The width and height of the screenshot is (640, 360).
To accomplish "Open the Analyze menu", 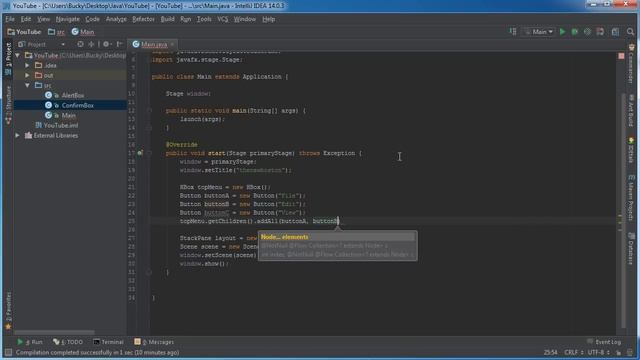I will click(x=116, y=19).
